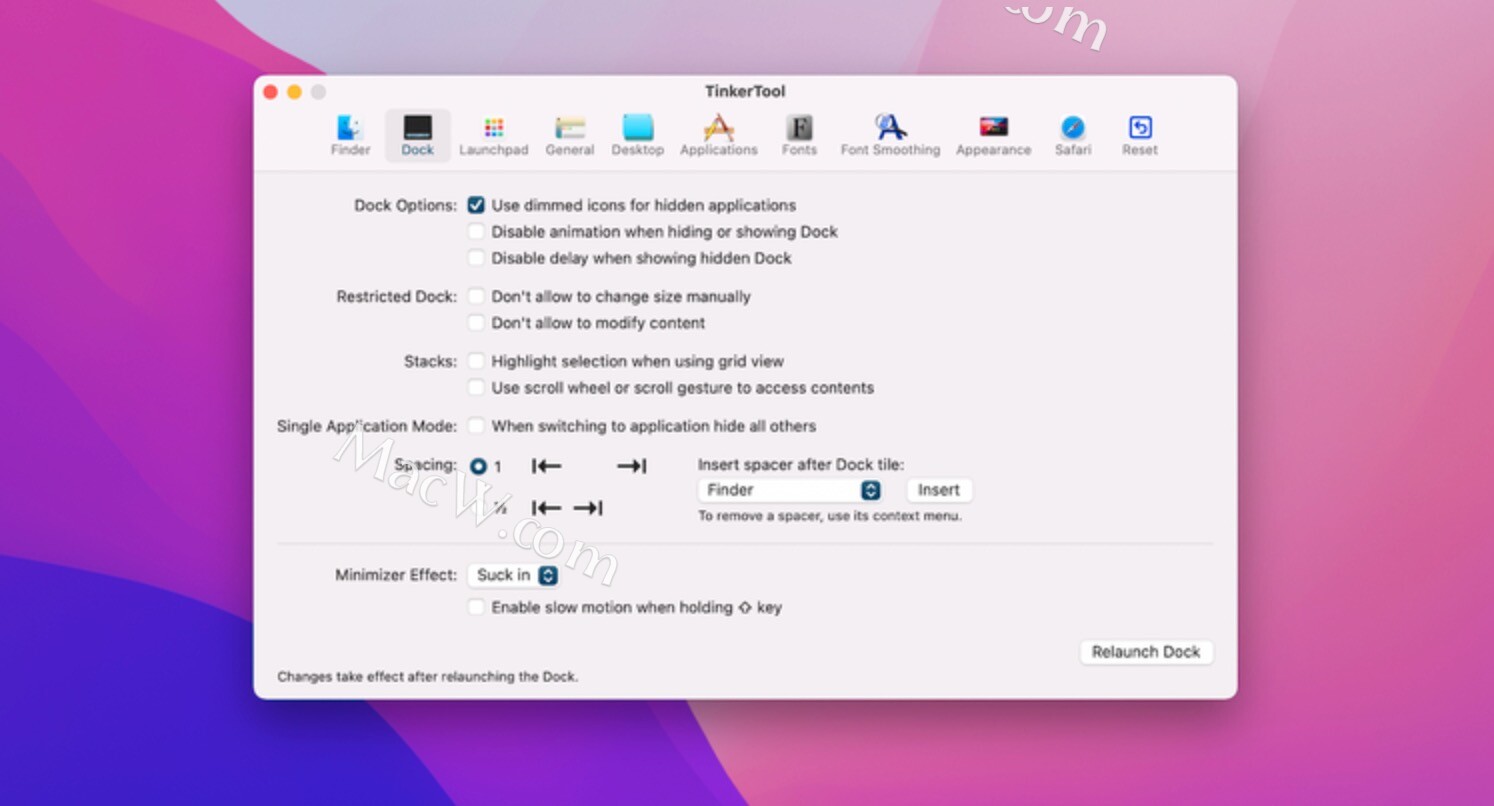Click the remove a spacer hint text
The image size is (1494, 806).
click(829, 516)
